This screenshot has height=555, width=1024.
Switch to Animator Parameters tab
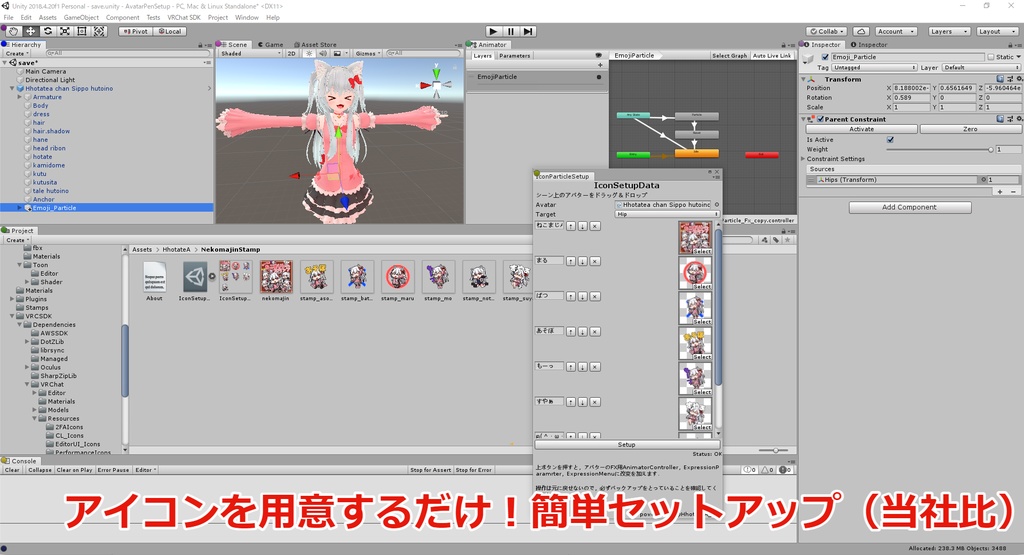[515, 56]
